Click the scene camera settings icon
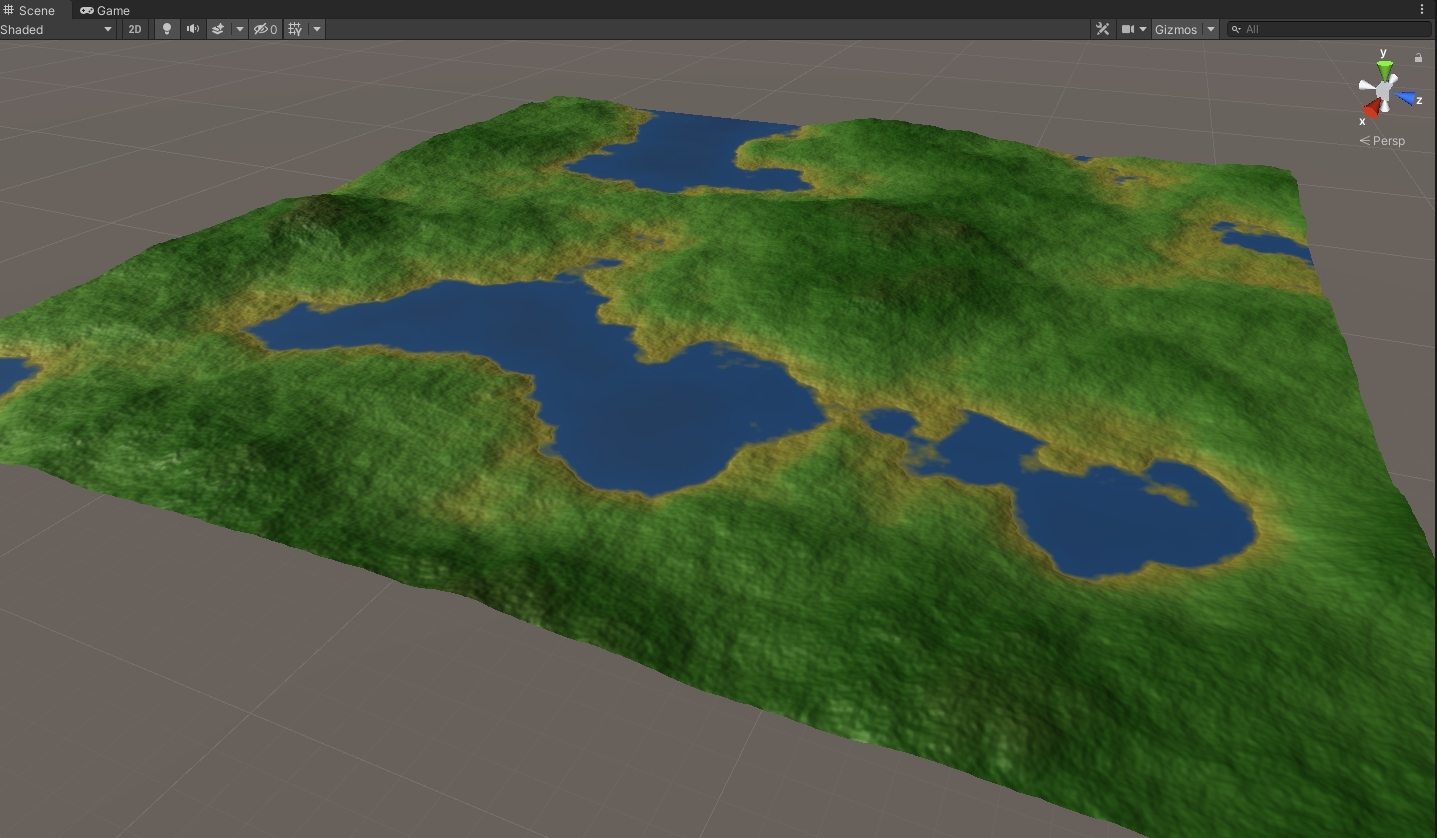1437x838 pixels. (1128, 29)
